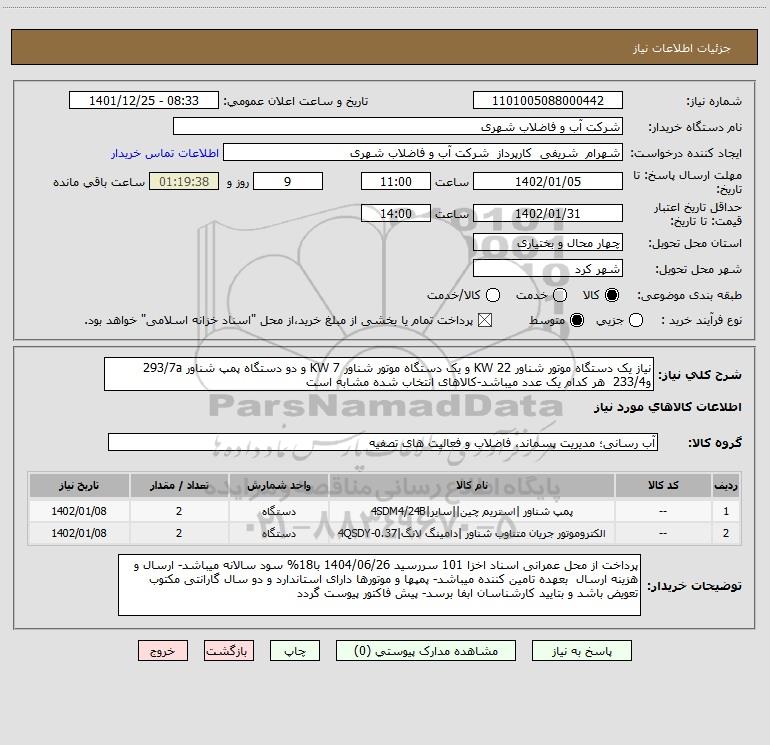
Task: Click the response deadline date 1402/01/05
Action: coord(548,181)
